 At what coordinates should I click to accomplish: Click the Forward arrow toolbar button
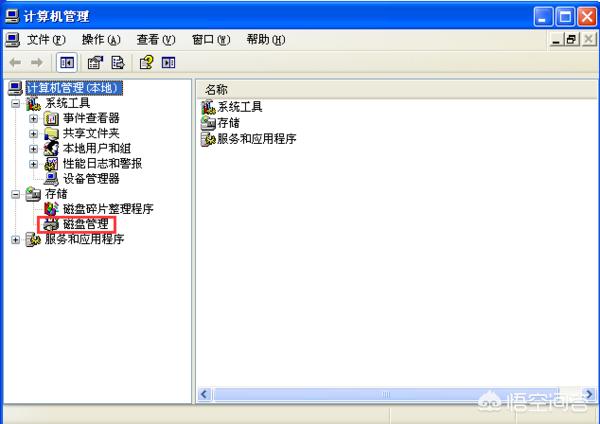click(37, 62)
